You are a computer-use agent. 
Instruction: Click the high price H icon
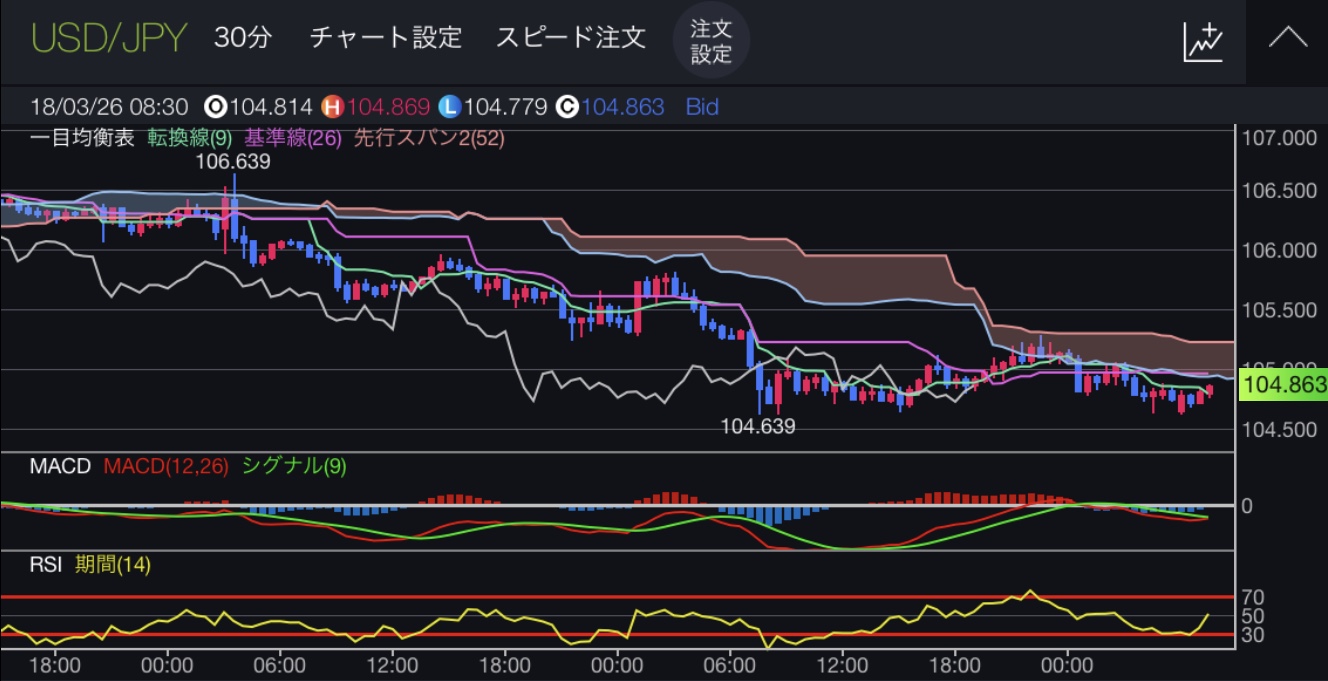tap(331, 106)
